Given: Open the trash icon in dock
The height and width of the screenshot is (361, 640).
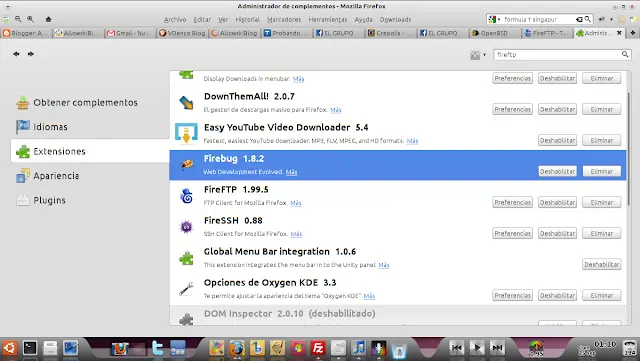Looking at the screenshot, I should pyautogui.click(x=399, y=350).
